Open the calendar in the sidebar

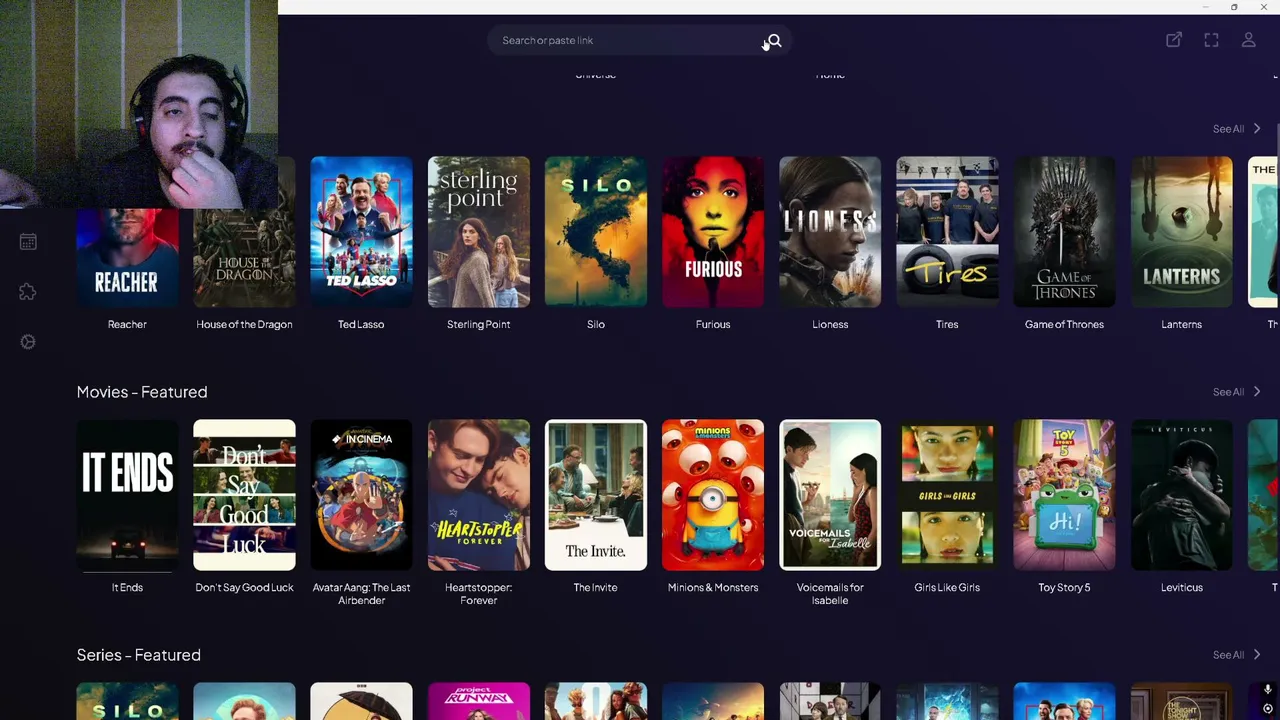(28, 242)
